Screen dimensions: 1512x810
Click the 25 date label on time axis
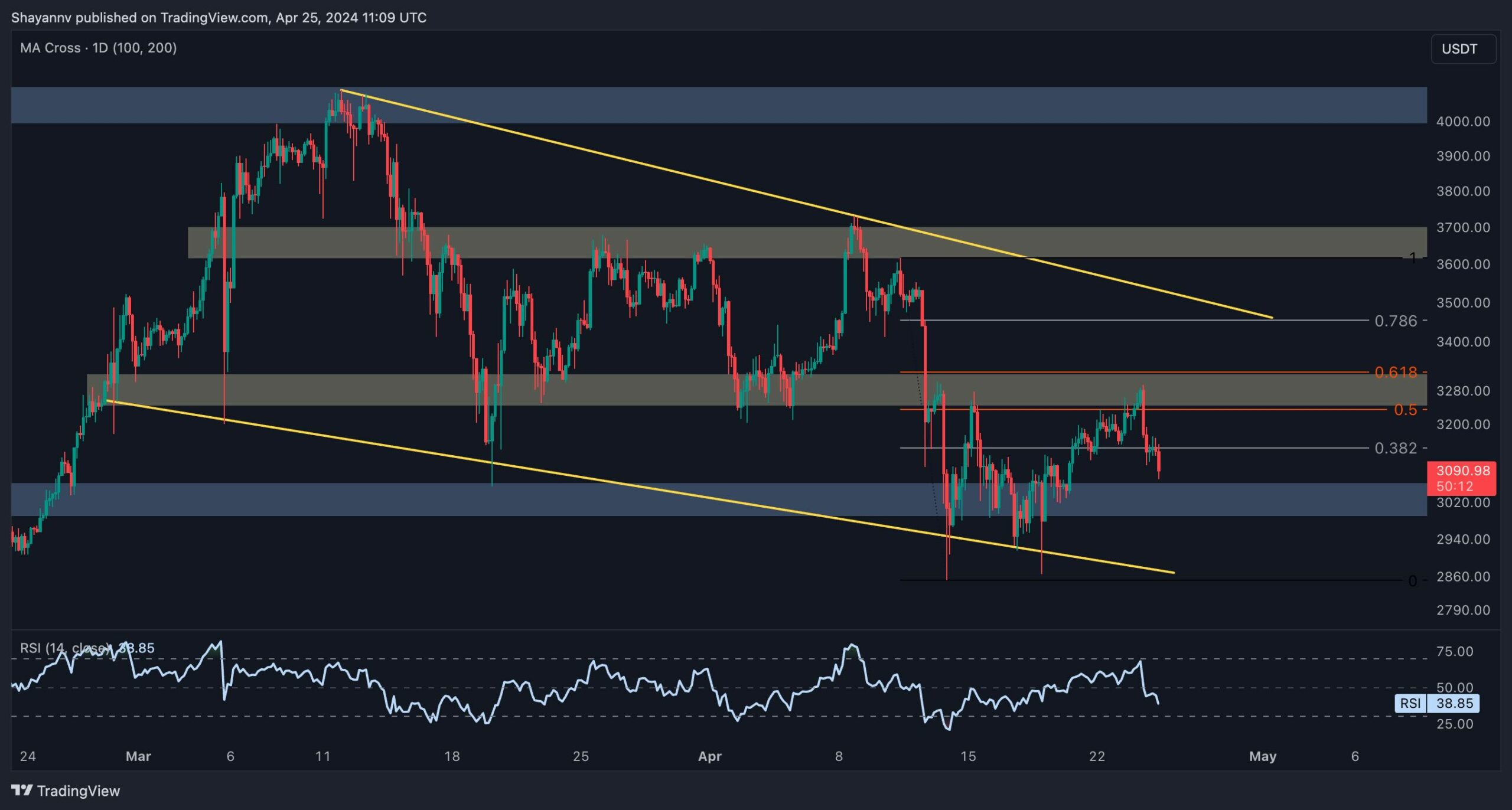581,756
